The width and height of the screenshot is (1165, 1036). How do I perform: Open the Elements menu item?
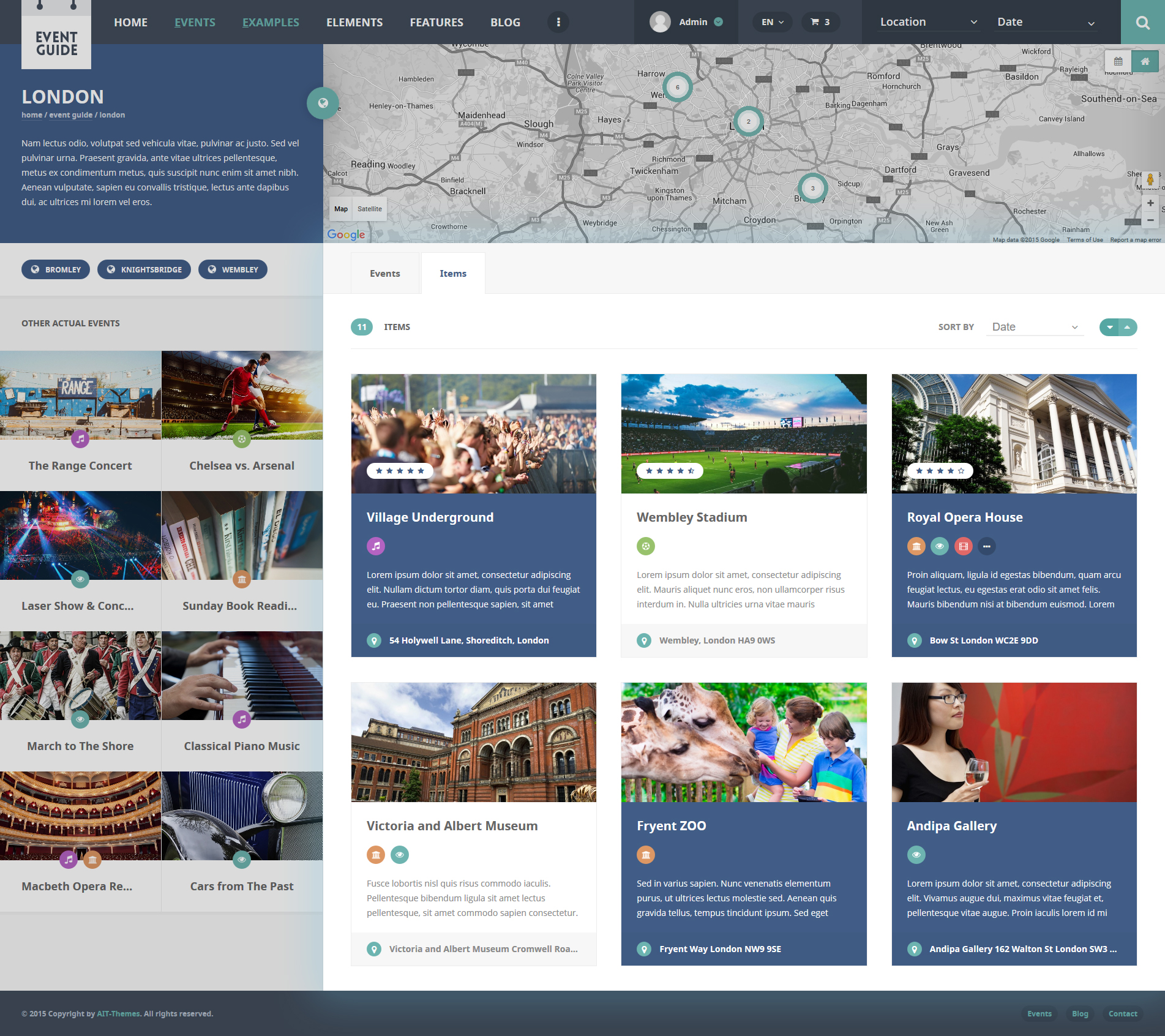pyautogui.click(x=354, y=23)
